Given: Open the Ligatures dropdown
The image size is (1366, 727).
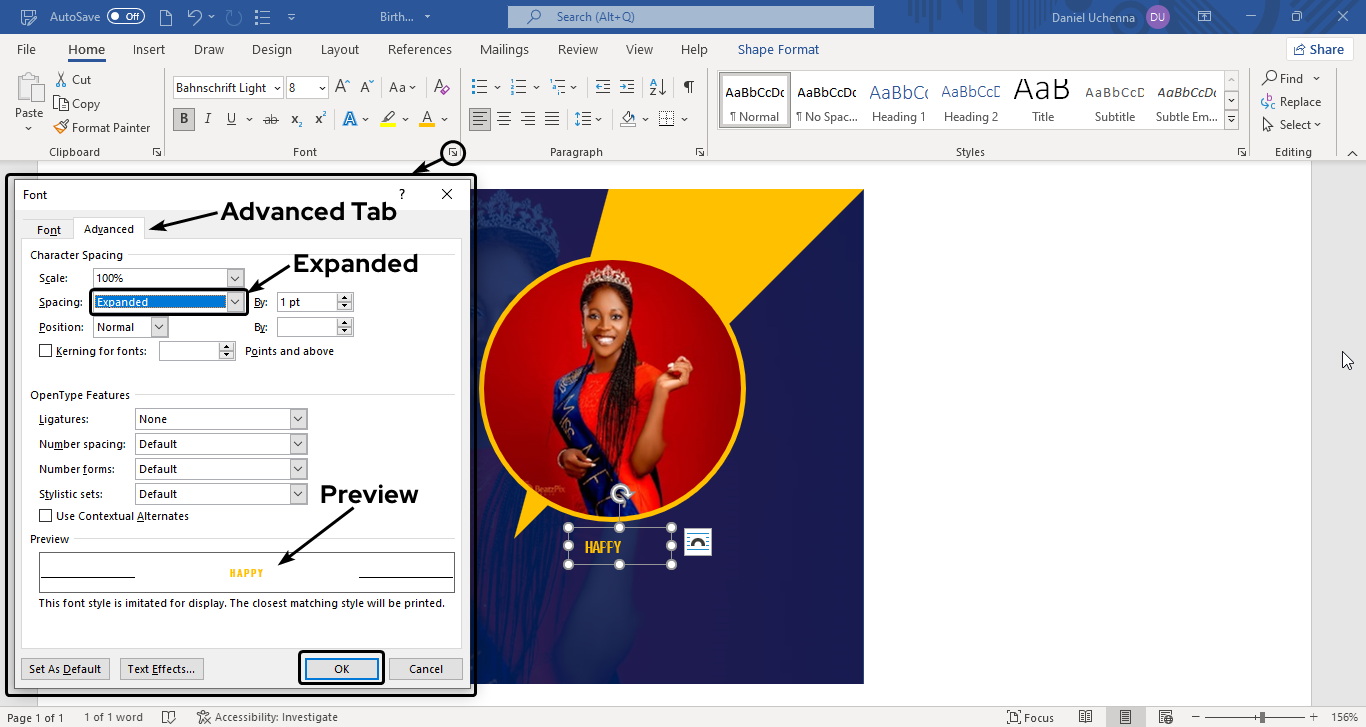Looking at the screenshot, I should [x=298, y=419].
